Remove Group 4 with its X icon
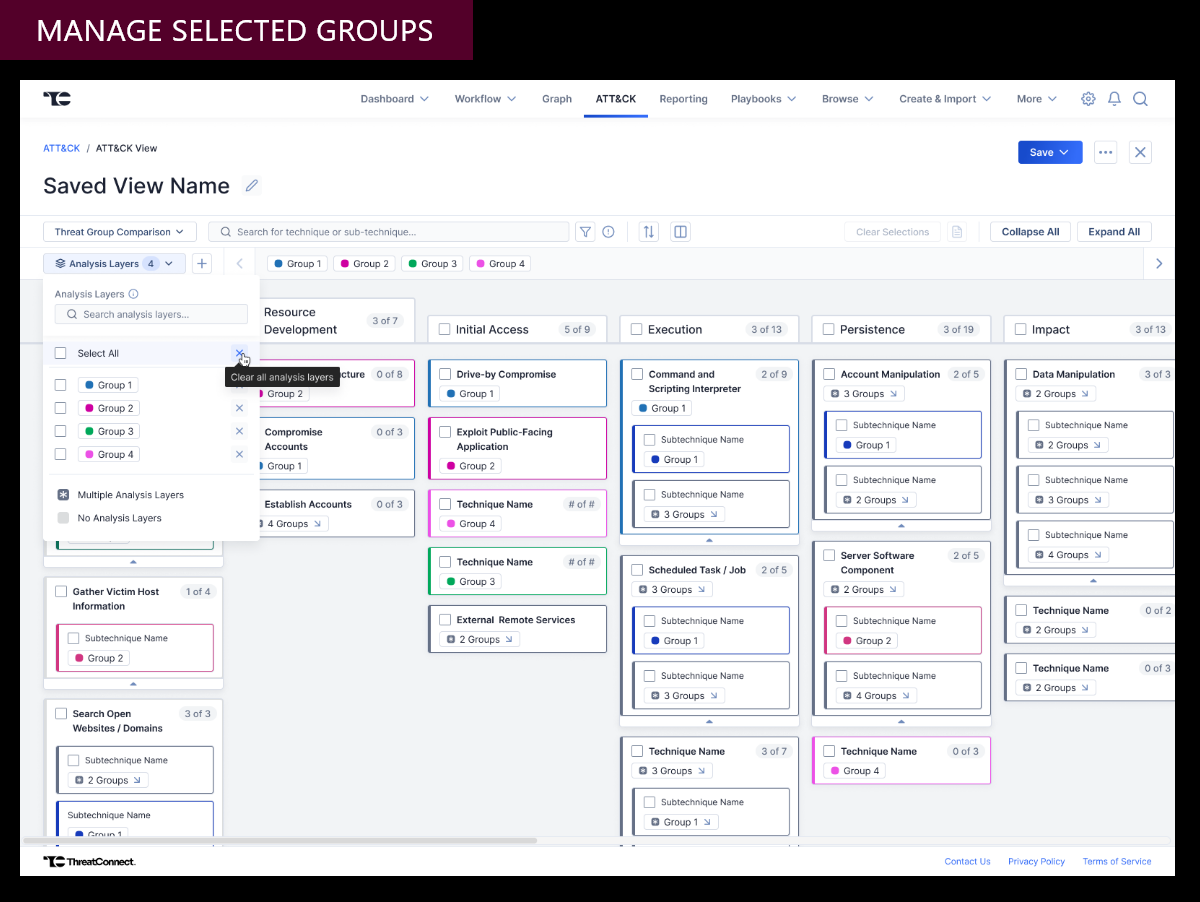1200x902 pixels. (239, 454)
